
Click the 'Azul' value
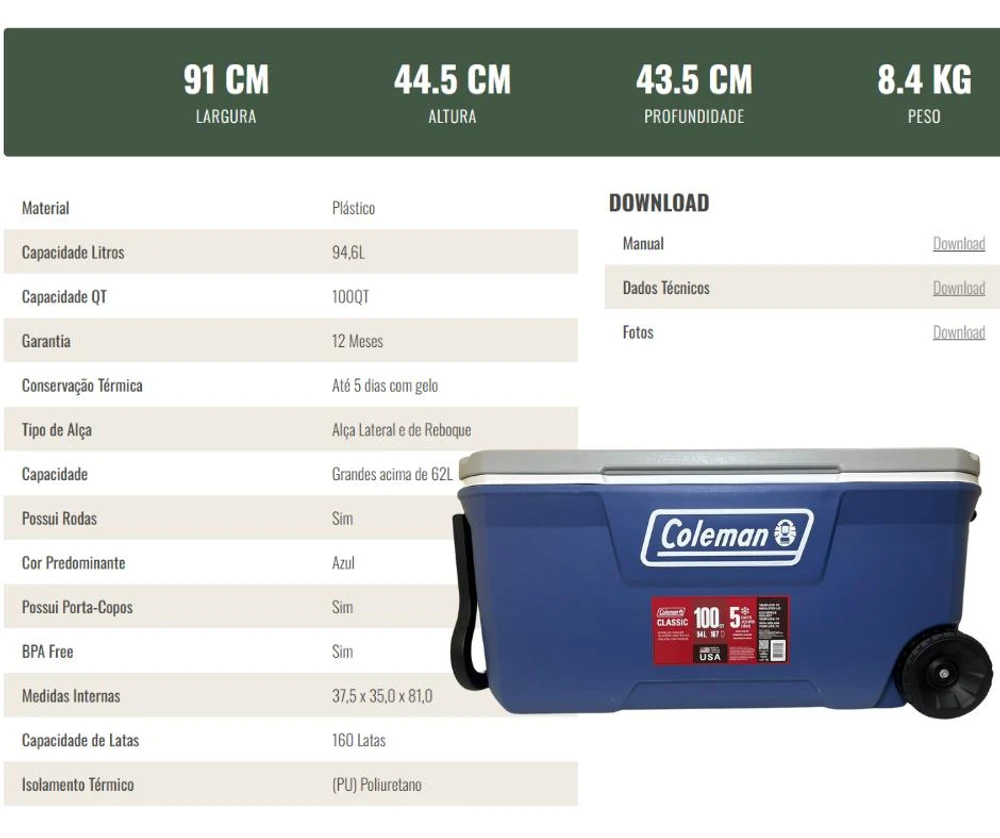click(x=343, y=563)
